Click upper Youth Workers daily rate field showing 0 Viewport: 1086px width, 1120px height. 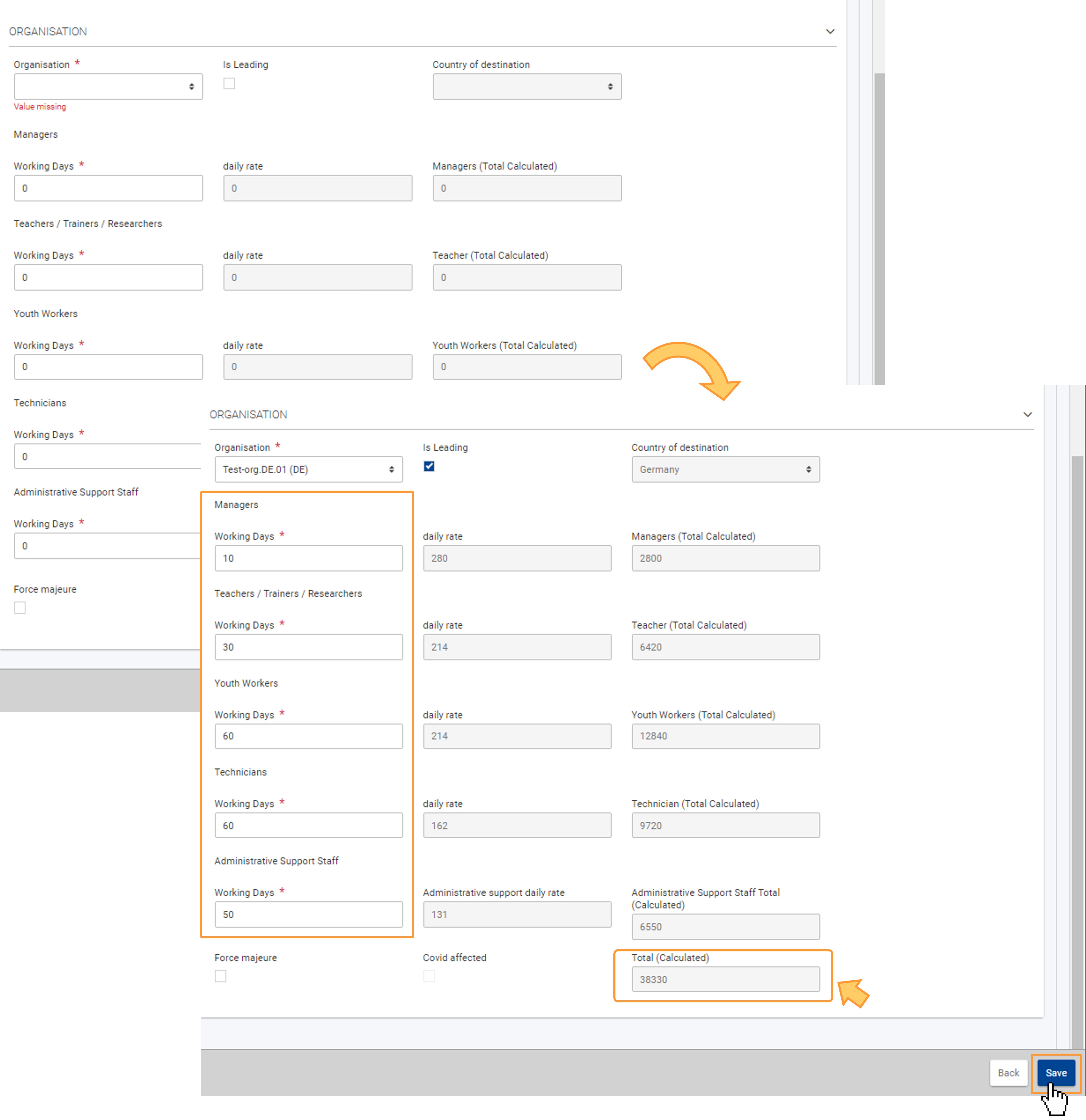pyautogui.click(x=318, y=367)
